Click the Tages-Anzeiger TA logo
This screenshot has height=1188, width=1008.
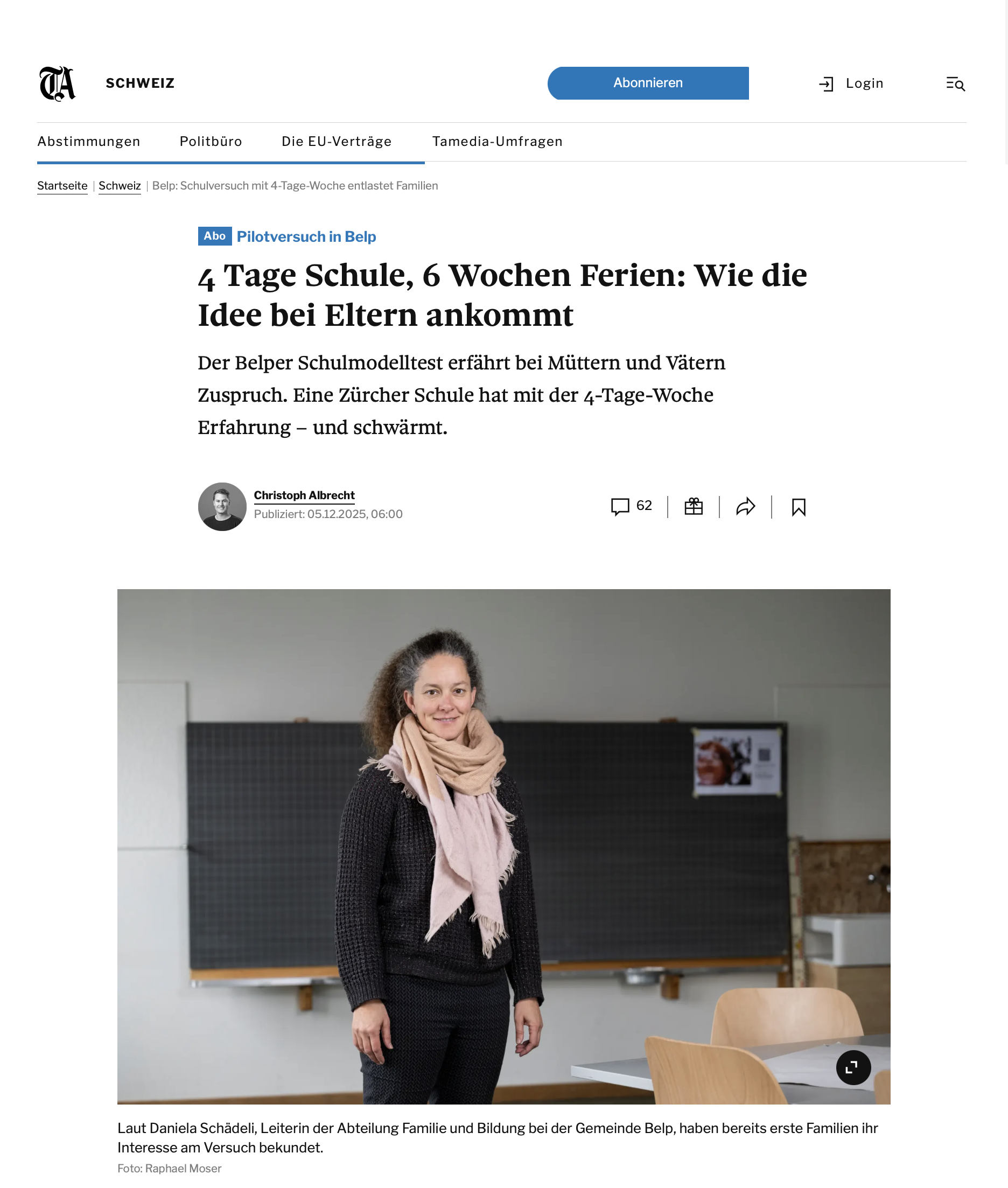click(57, 83)
